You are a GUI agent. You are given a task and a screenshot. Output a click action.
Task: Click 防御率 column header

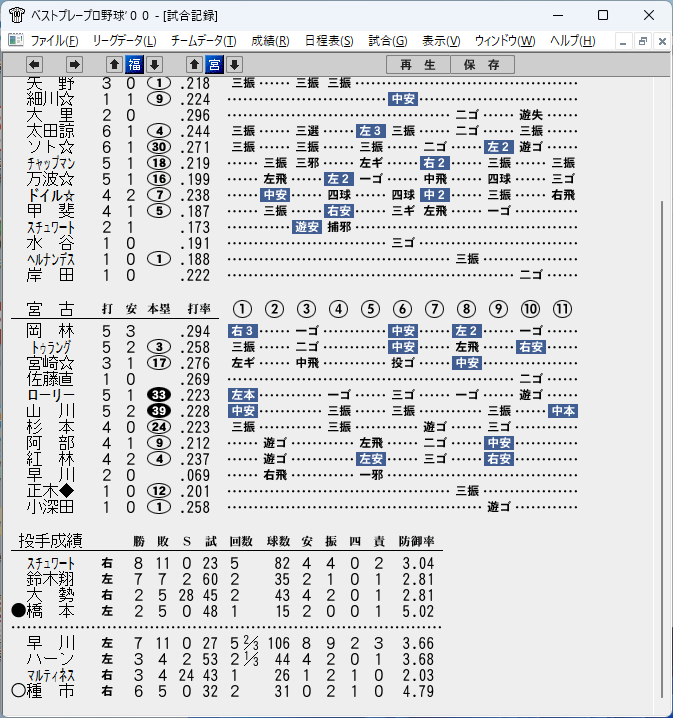point(416,541)
